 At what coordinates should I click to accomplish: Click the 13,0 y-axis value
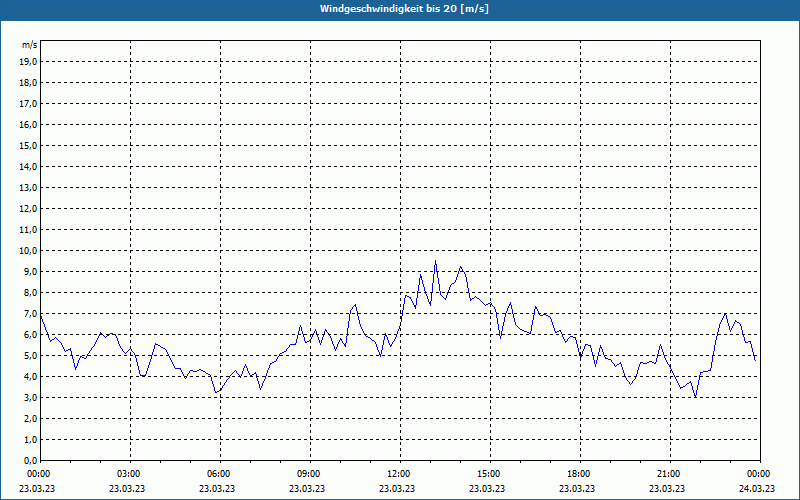[x=28, y=188]
